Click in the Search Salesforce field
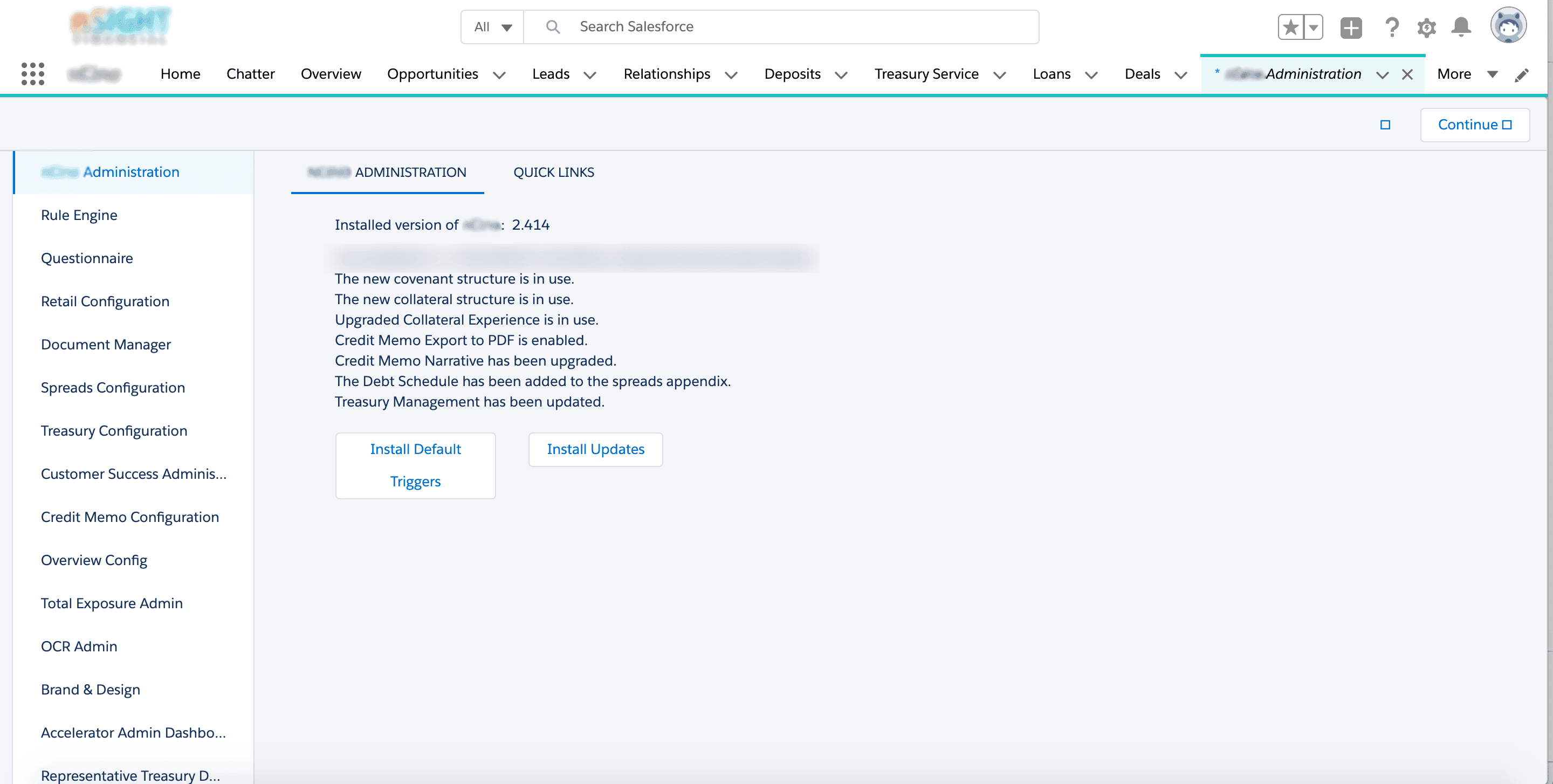 [x=781, y=27]
